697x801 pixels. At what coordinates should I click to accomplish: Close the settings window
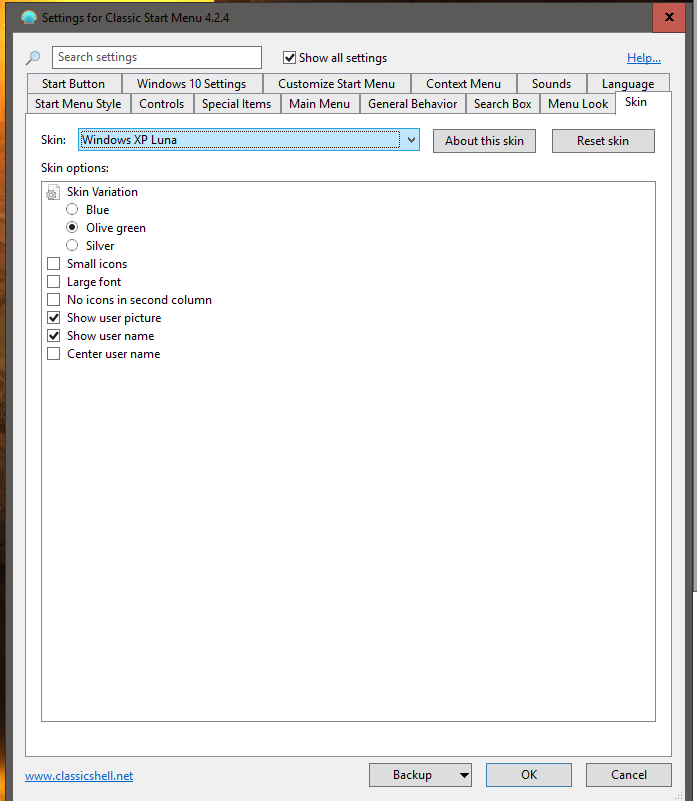click(668, 17)
